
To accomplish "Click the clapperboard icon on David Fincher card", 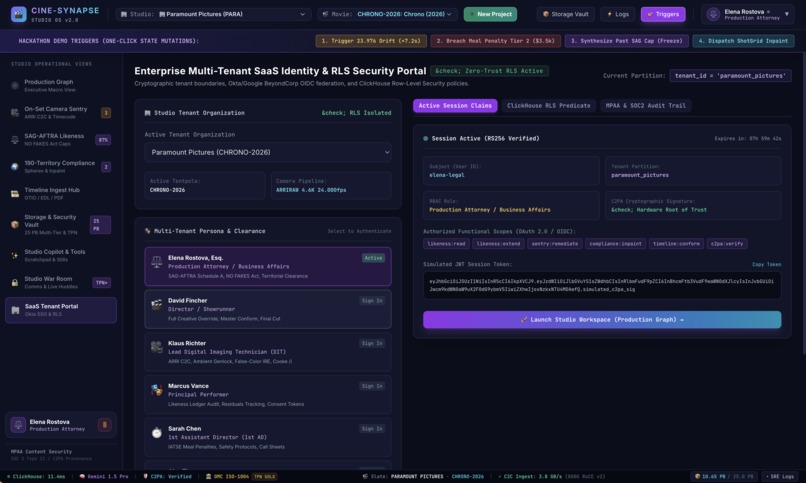I will 157,305.
